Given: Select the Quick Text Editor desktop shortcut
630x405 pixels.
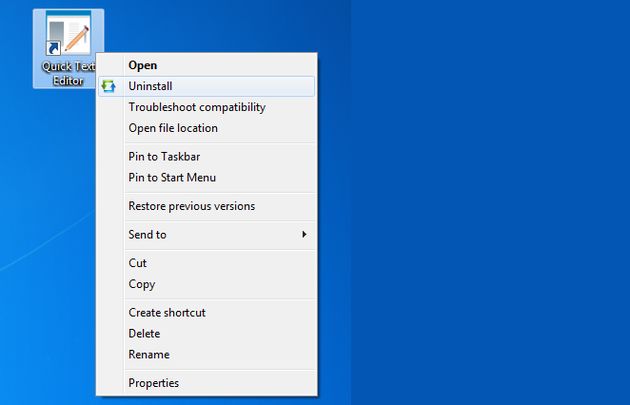Looking at the screenshot, I should click(x=68, y=48).
